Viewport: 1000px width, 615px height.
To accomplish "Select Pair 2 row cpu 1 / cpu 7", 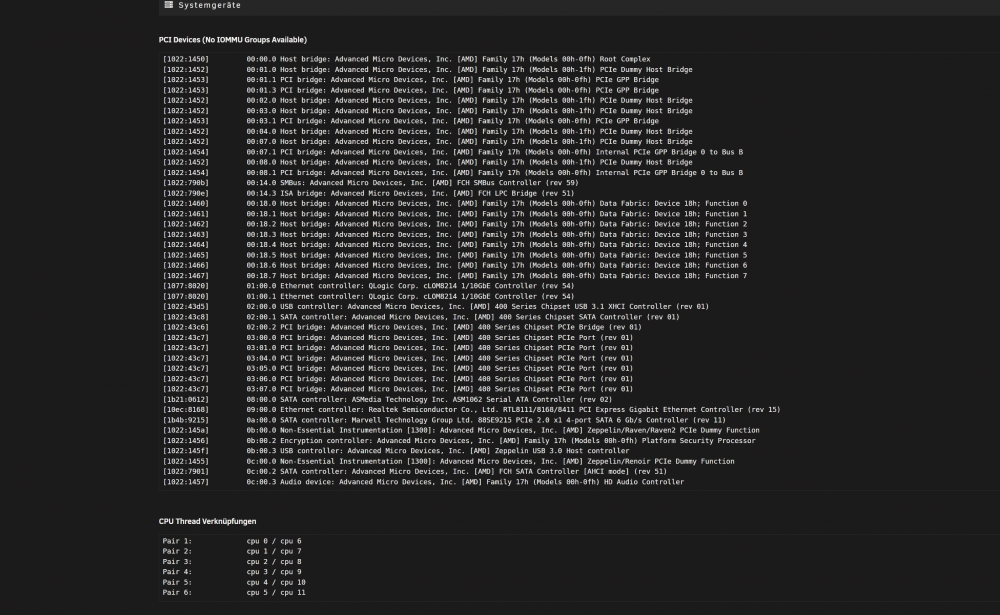I will [x=232, y=551].
